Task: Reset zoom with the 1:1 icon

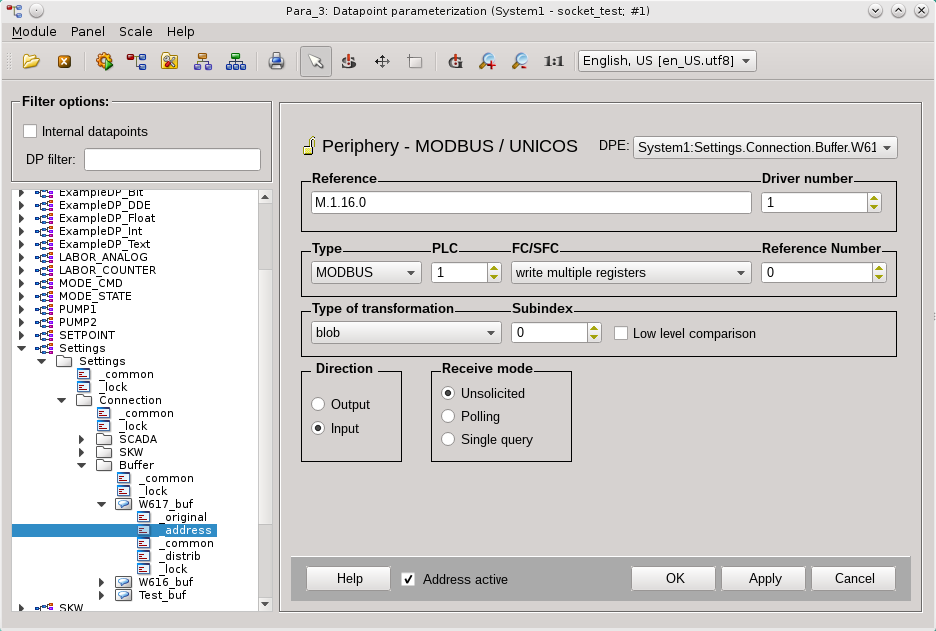Action: pos(553,61)
